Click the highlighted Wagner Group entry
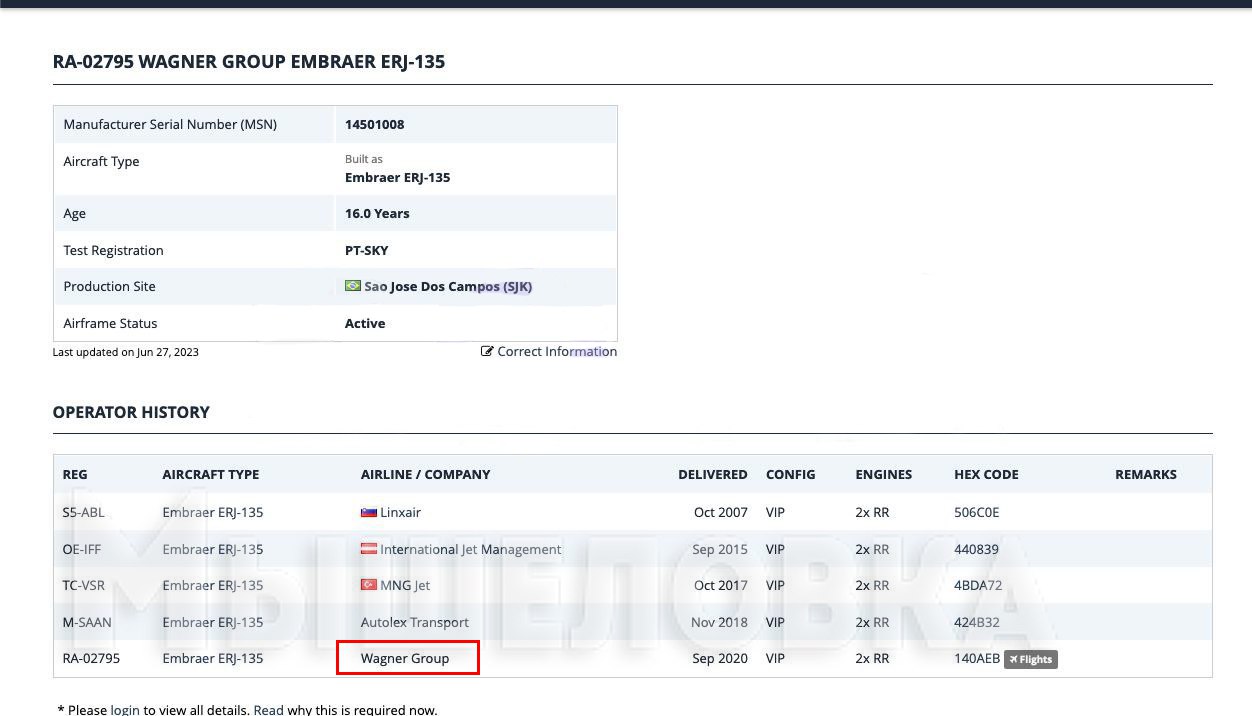The height and width of the screenshot is (716, 1252). coord(405,658)
